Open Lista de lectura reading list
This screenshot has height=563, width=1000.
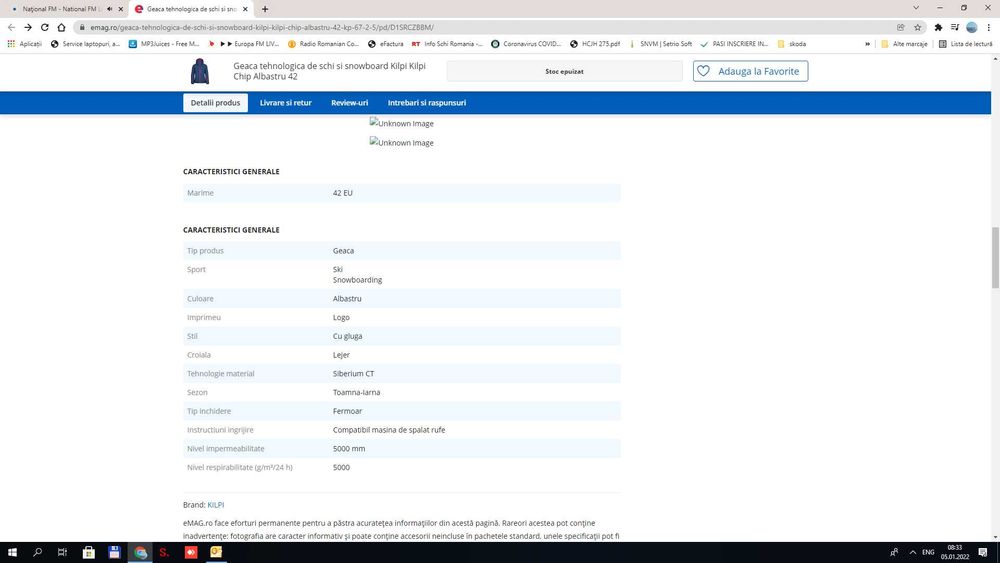[966, 44]
